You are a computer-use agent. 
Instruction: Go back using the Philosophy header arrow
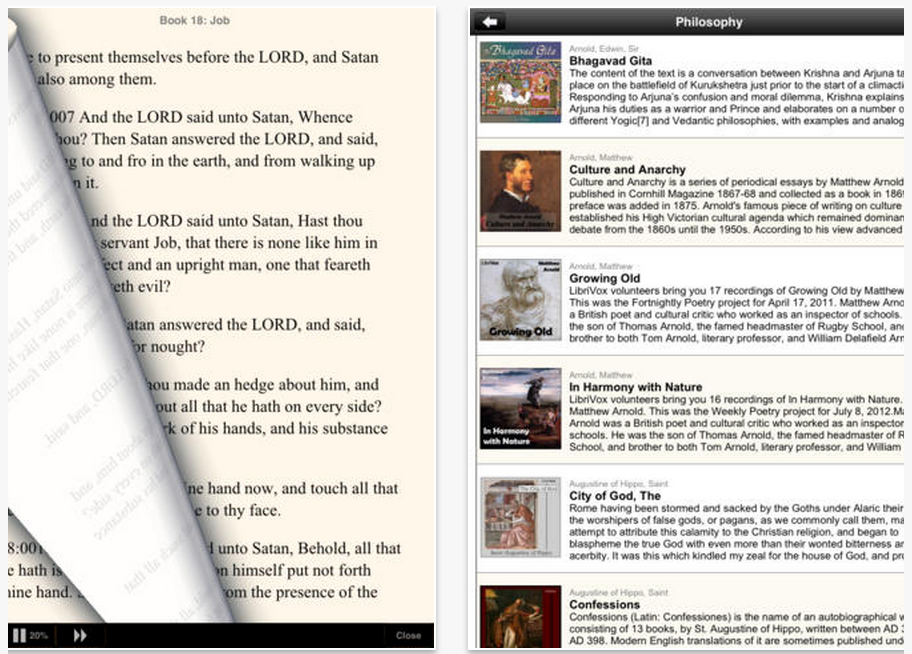[490, 22]
